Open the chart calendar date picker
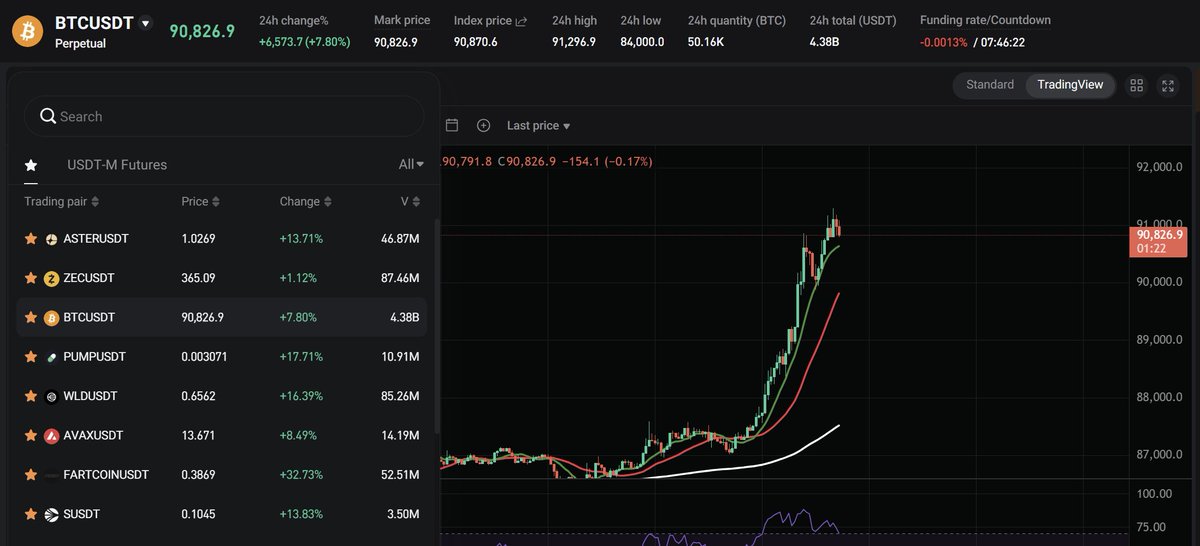This screenshot has height=546, width=1200. [452, 125]
